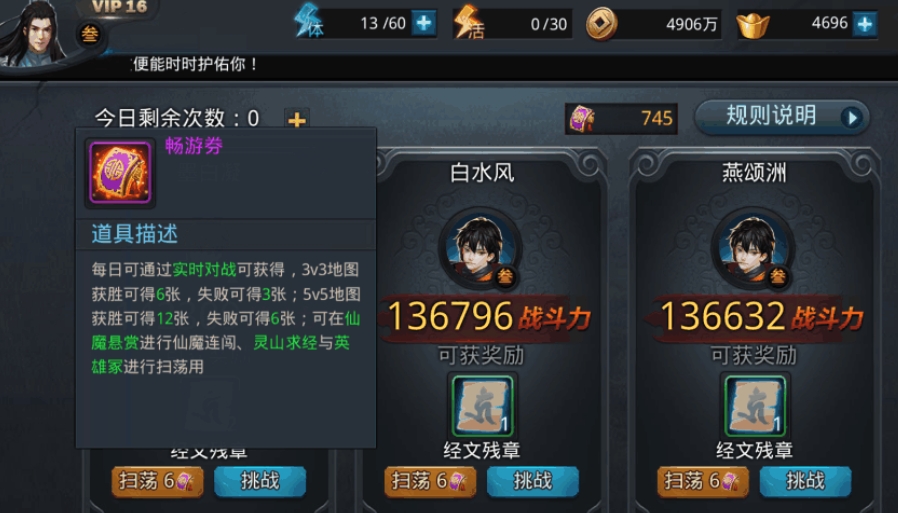Sweep 白水风 with the 扫荡 6 button
The width and height of the screenshot is (898, 513).
[x=430, y=482]
